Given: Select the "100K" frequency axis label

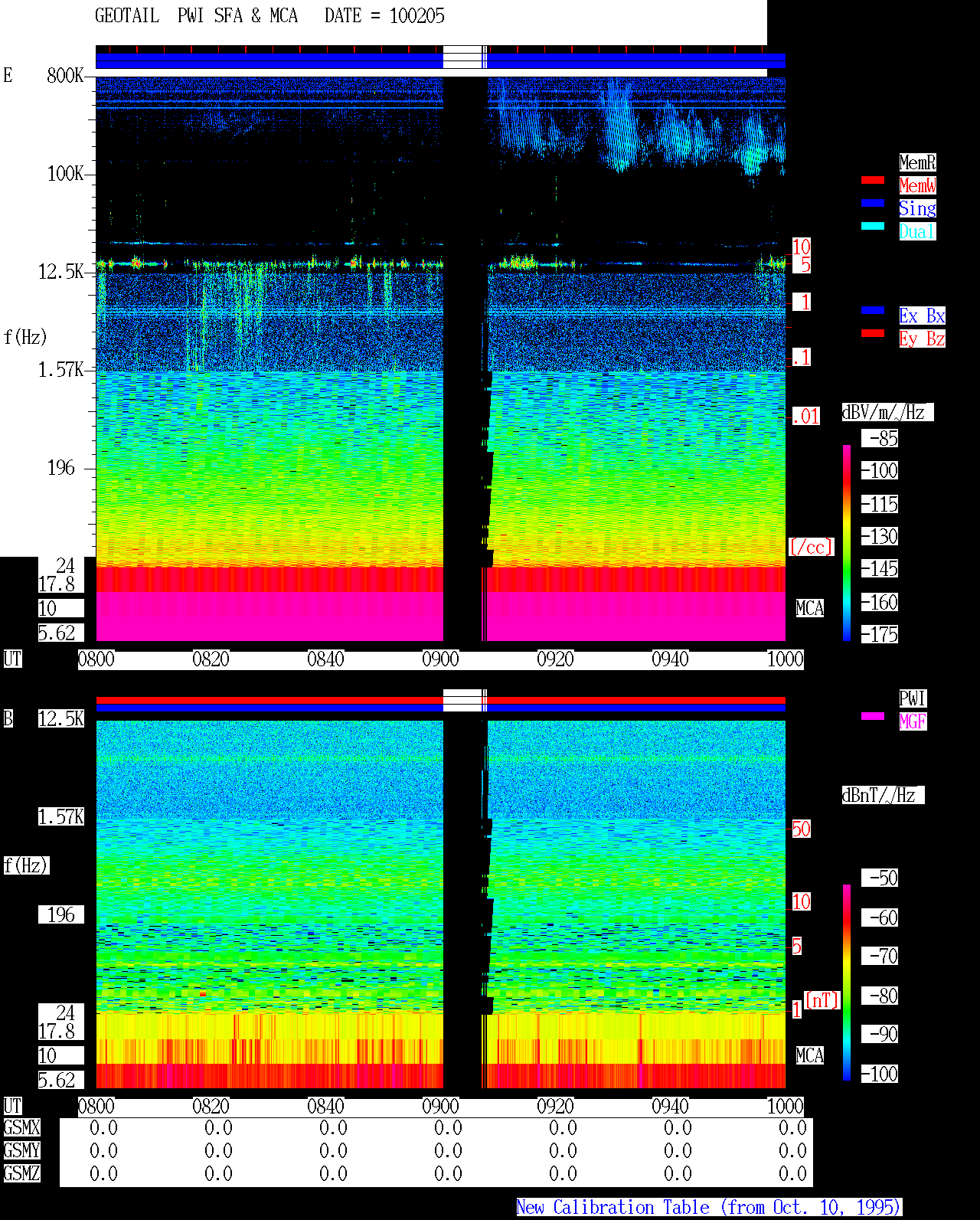Looking at the screenshot, I should point(66,173).
